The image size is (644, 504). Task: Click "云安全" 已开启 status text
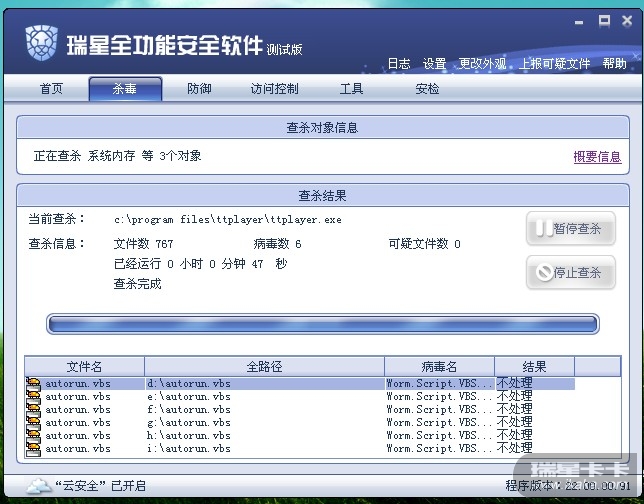101,486
